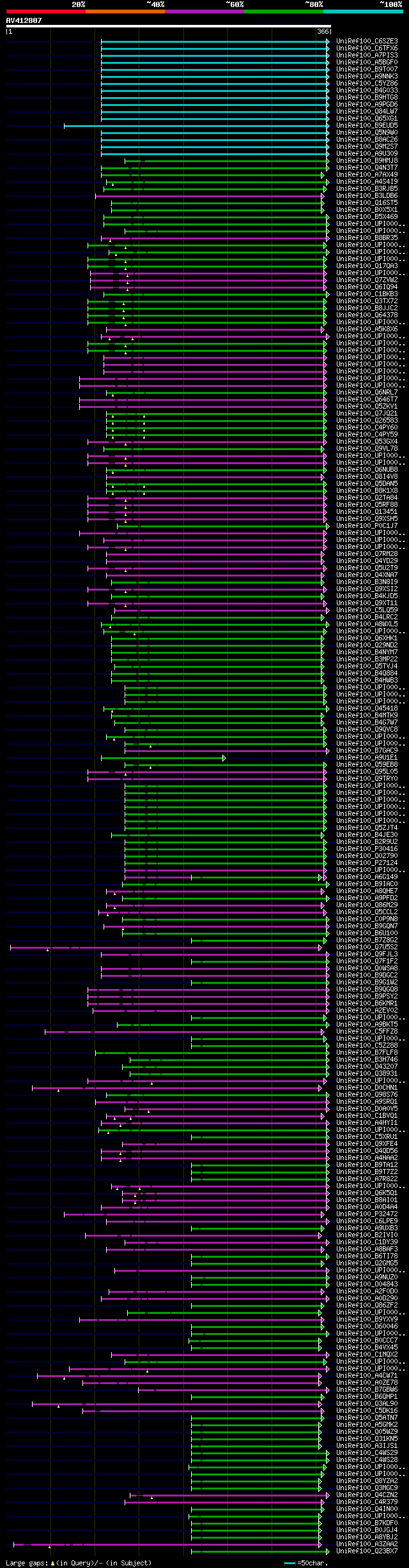Select the UniRef100_B6KMR1 label

[367, 1004]
